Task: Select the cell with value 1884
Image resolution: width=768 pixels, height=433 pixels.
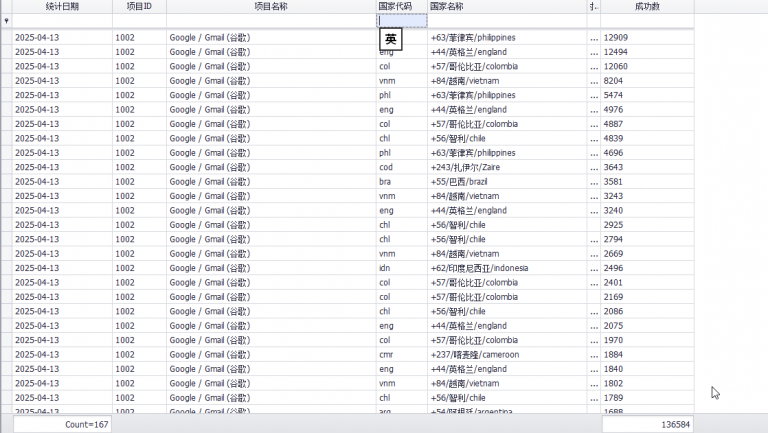Action: (647, 355)
